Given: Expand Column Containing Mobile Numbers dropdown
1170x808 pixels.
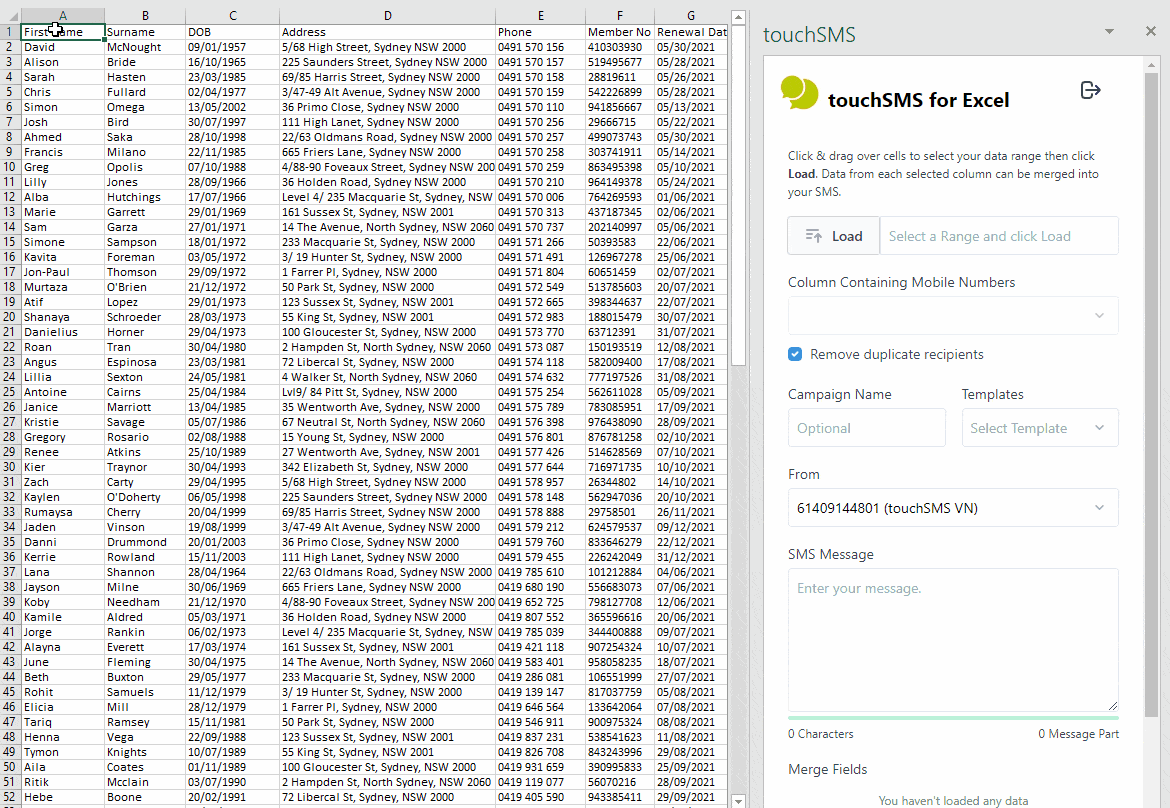Looking at the screenshot, I should [952, 316].
